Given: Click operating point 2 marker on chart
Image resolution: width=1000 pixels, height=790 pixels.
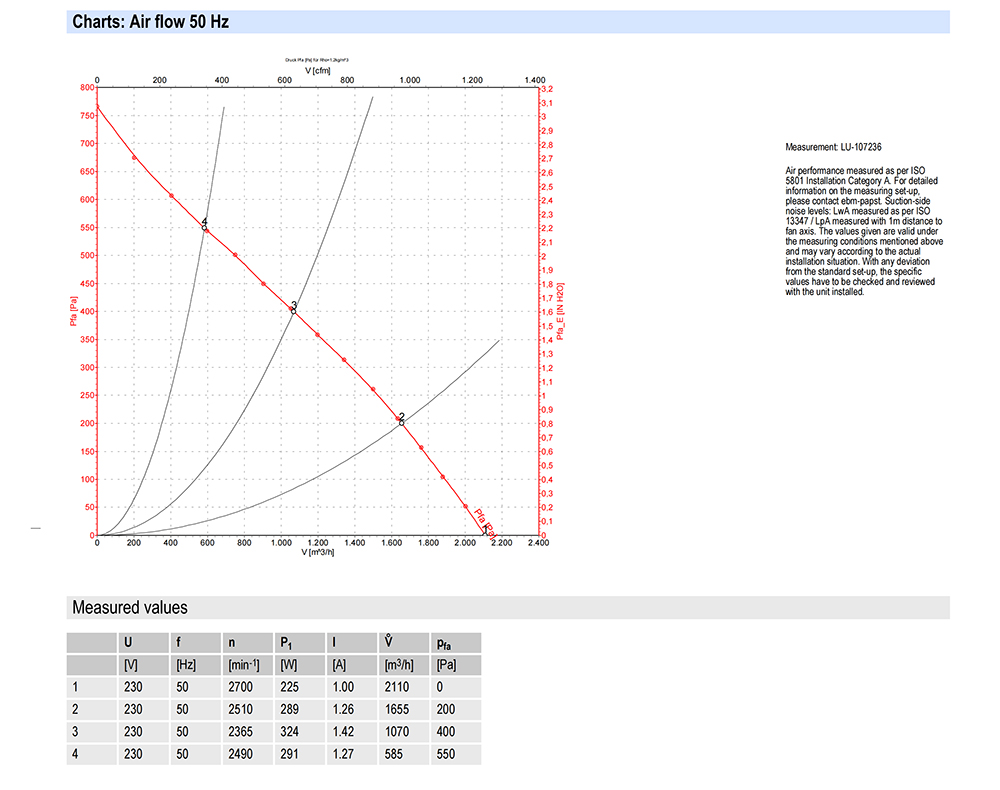Looking at the screenshot, I should click(x=402, y=422).
